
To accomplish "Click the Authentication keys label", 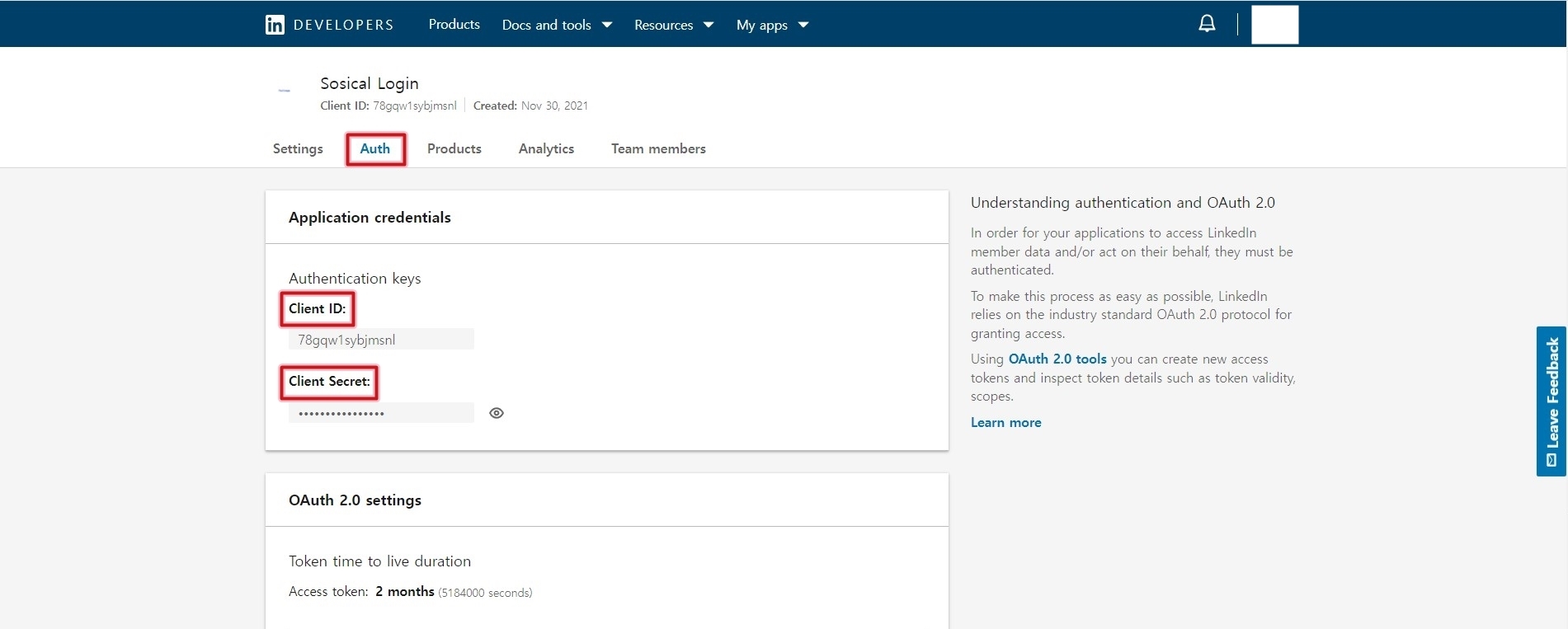I will pos(355,279).
